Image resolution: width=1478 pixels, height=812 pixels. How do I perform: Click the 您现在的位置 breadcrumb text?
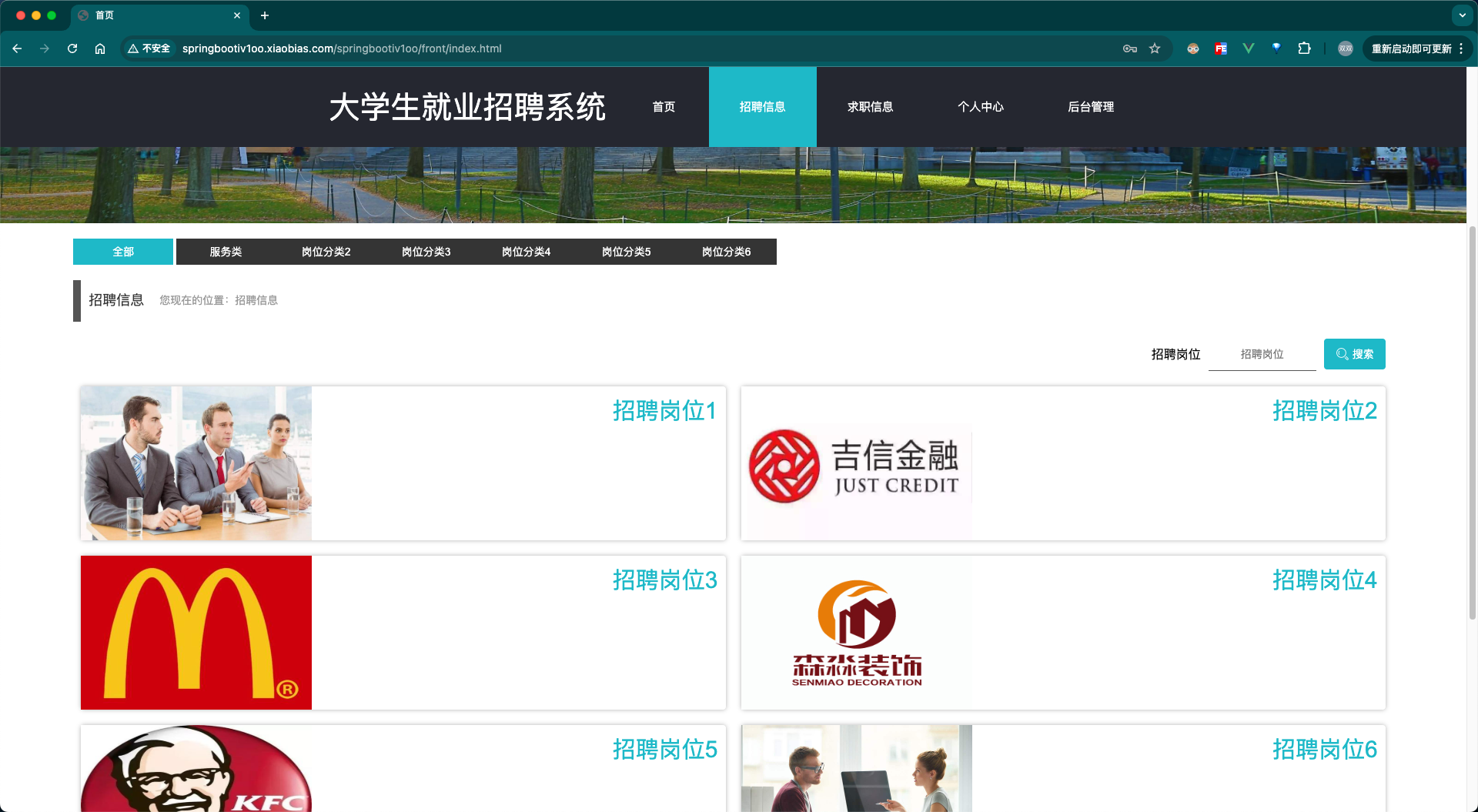point(219,300)
